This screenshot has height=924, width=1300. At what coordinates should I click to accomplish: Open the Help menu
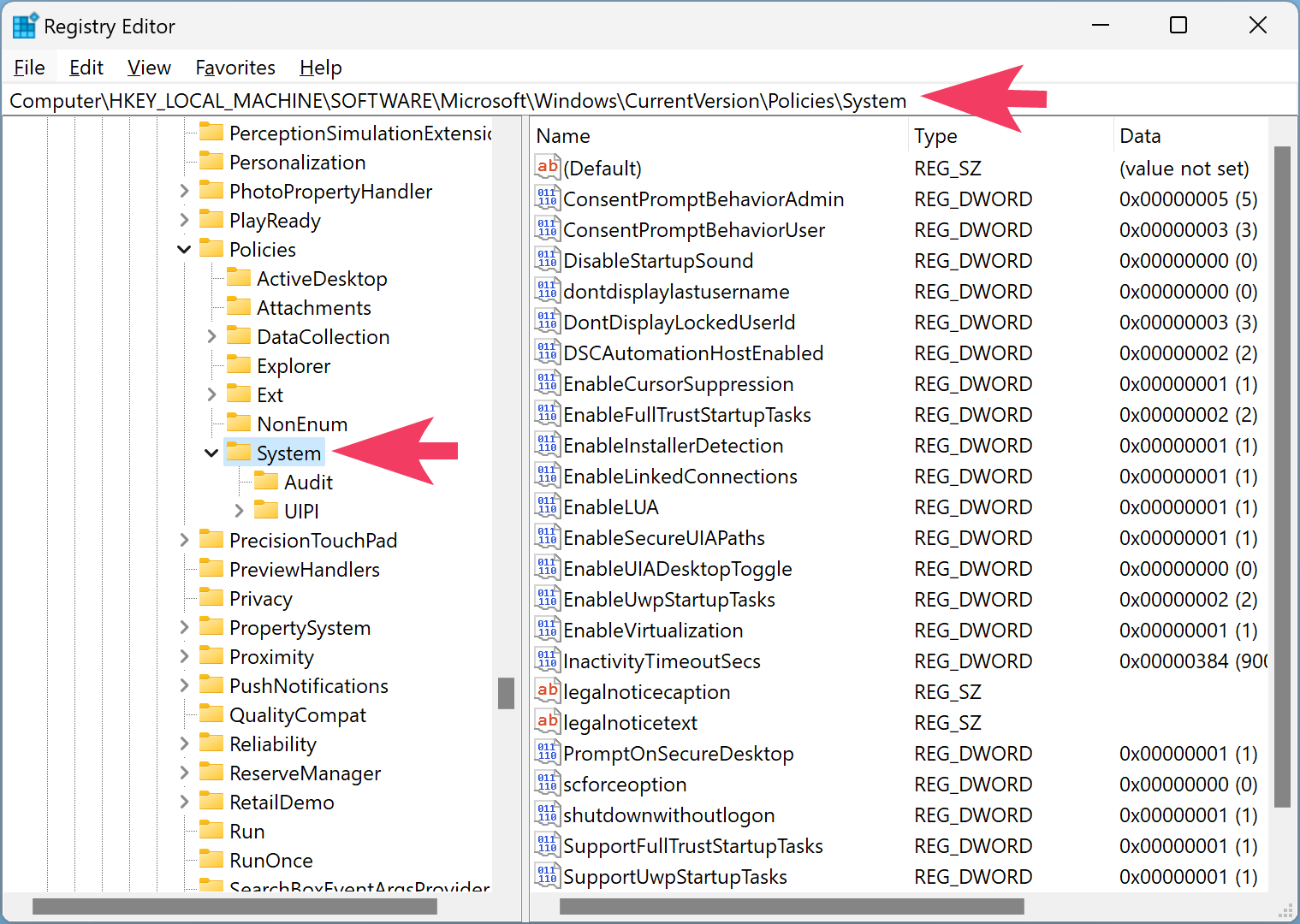(321, 68)
